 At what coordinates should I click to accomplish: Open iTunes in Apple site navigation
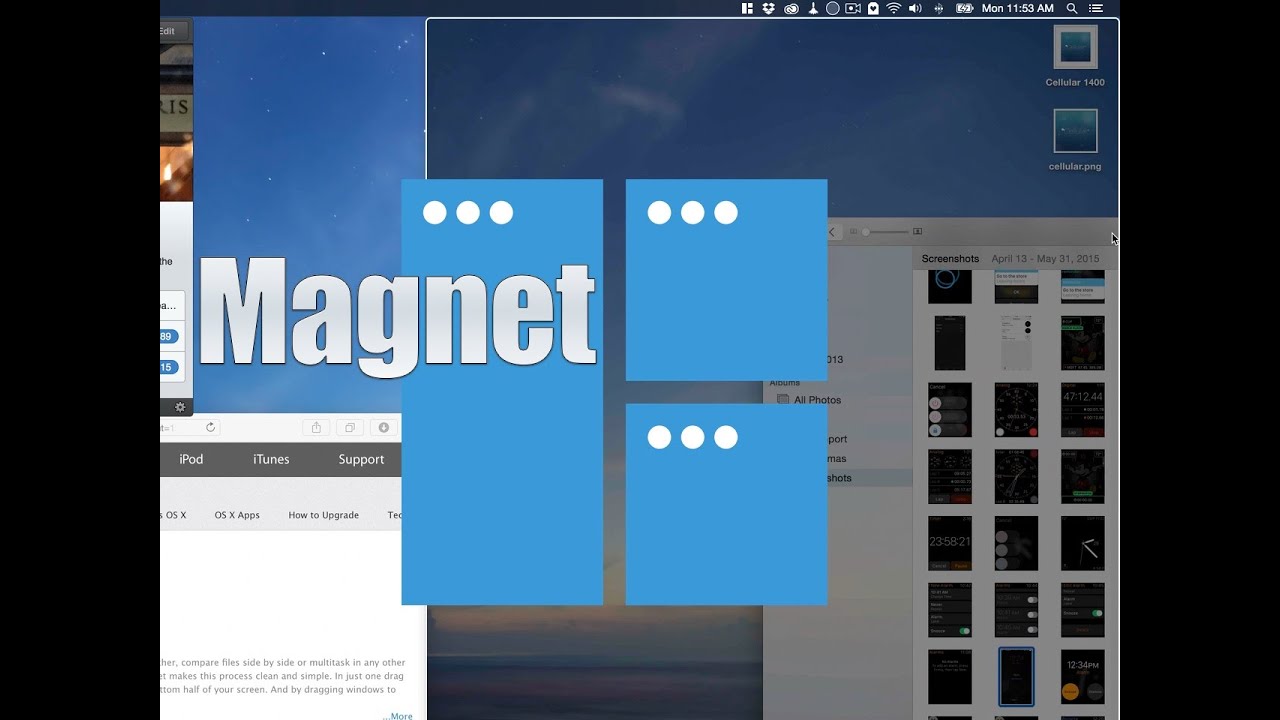(271, 459)
